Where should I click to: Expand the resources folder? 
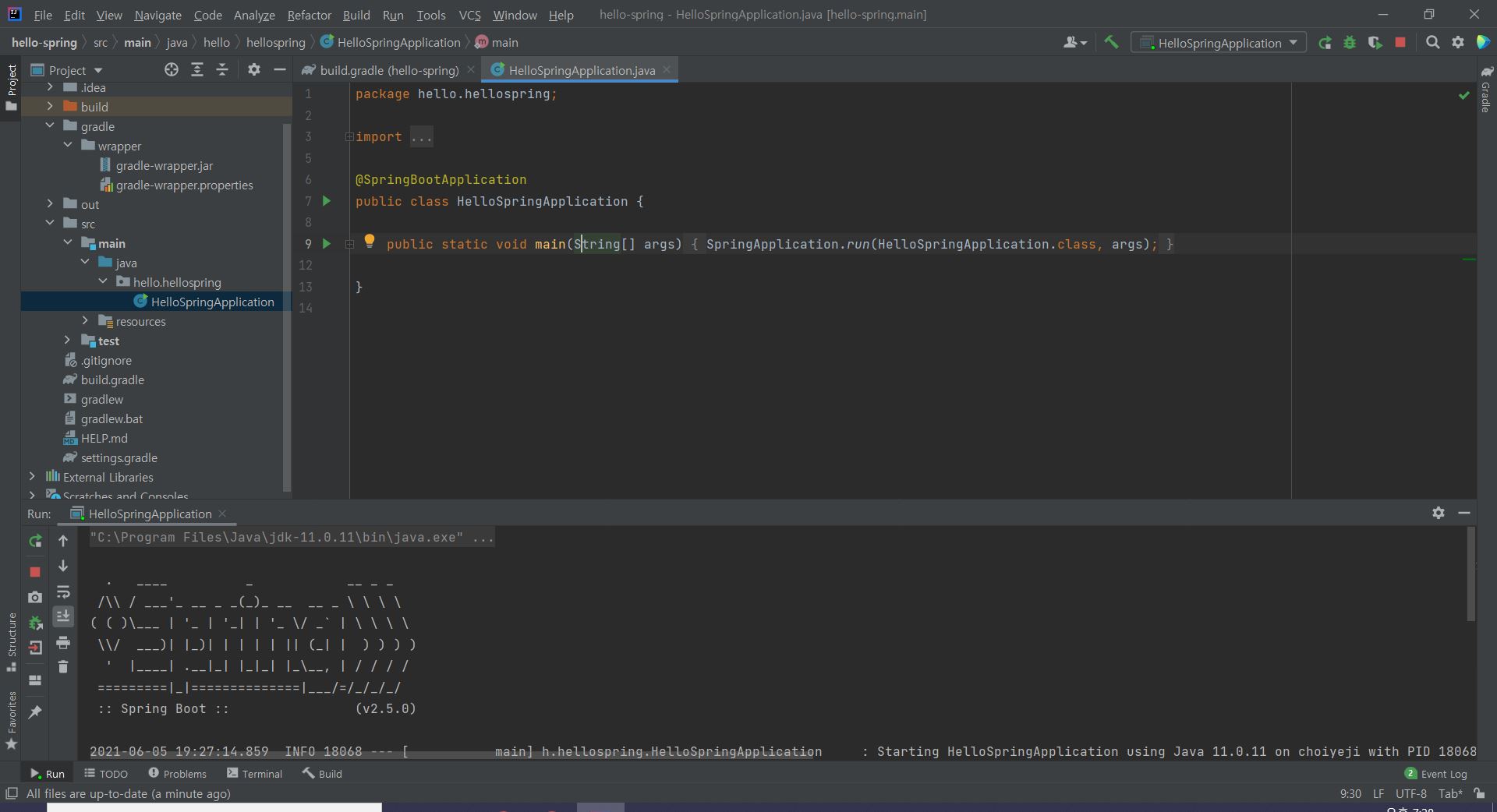pyautogui.click(x=86, y=320)
